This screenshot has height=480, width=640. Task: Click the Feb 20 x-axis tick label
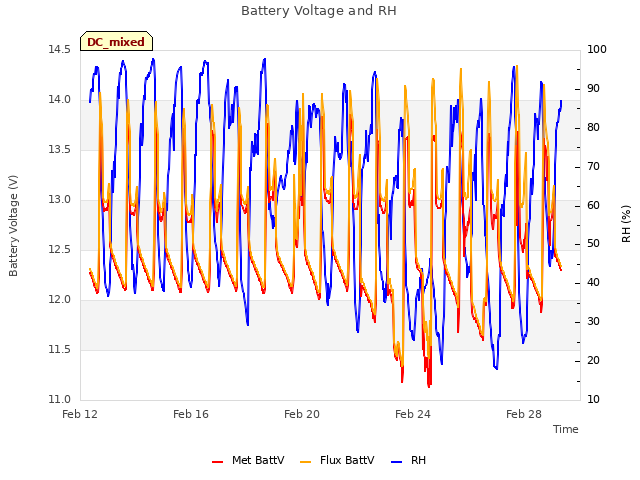302,414
